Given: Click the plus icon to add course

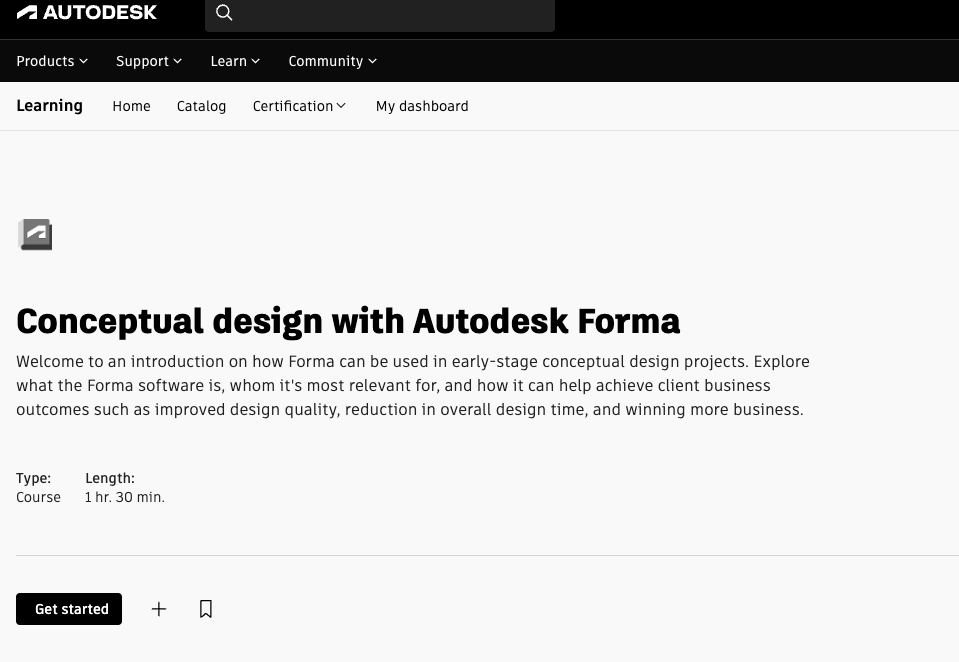Looking at the screenshot, I should [x=158, y=608].
